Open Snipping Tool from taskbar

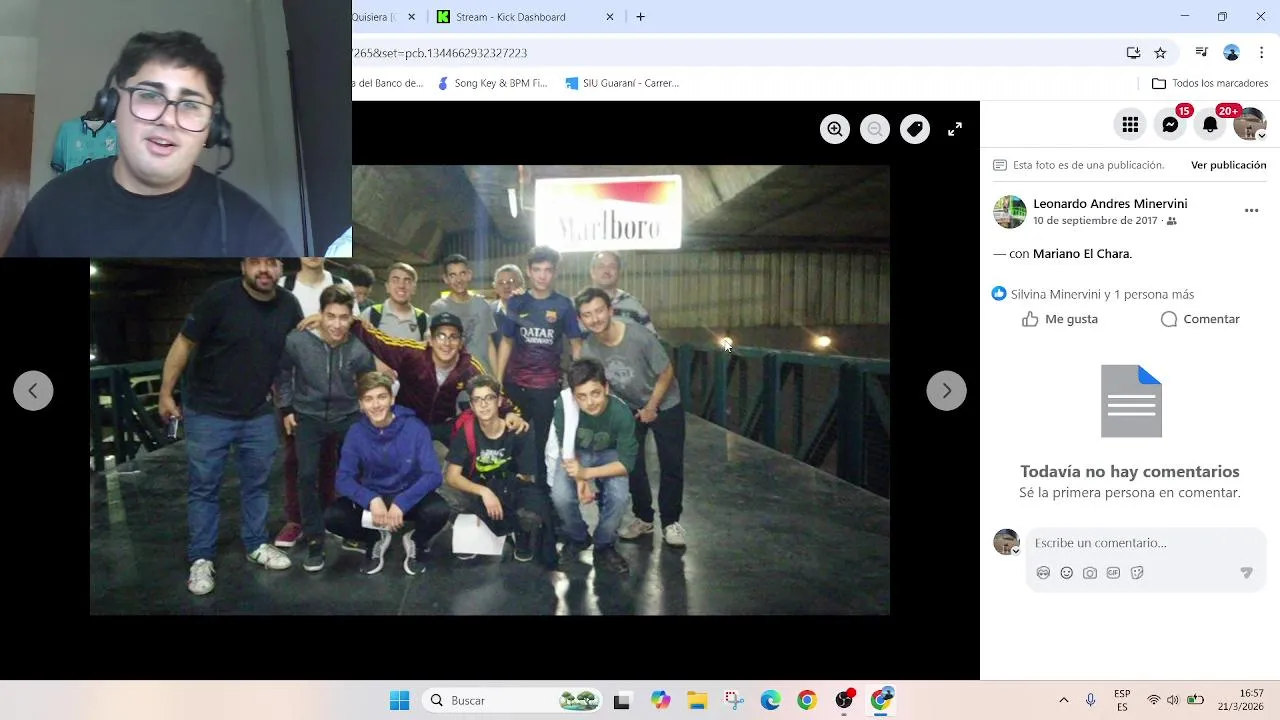pyautogui.click(x=733, y=701)
